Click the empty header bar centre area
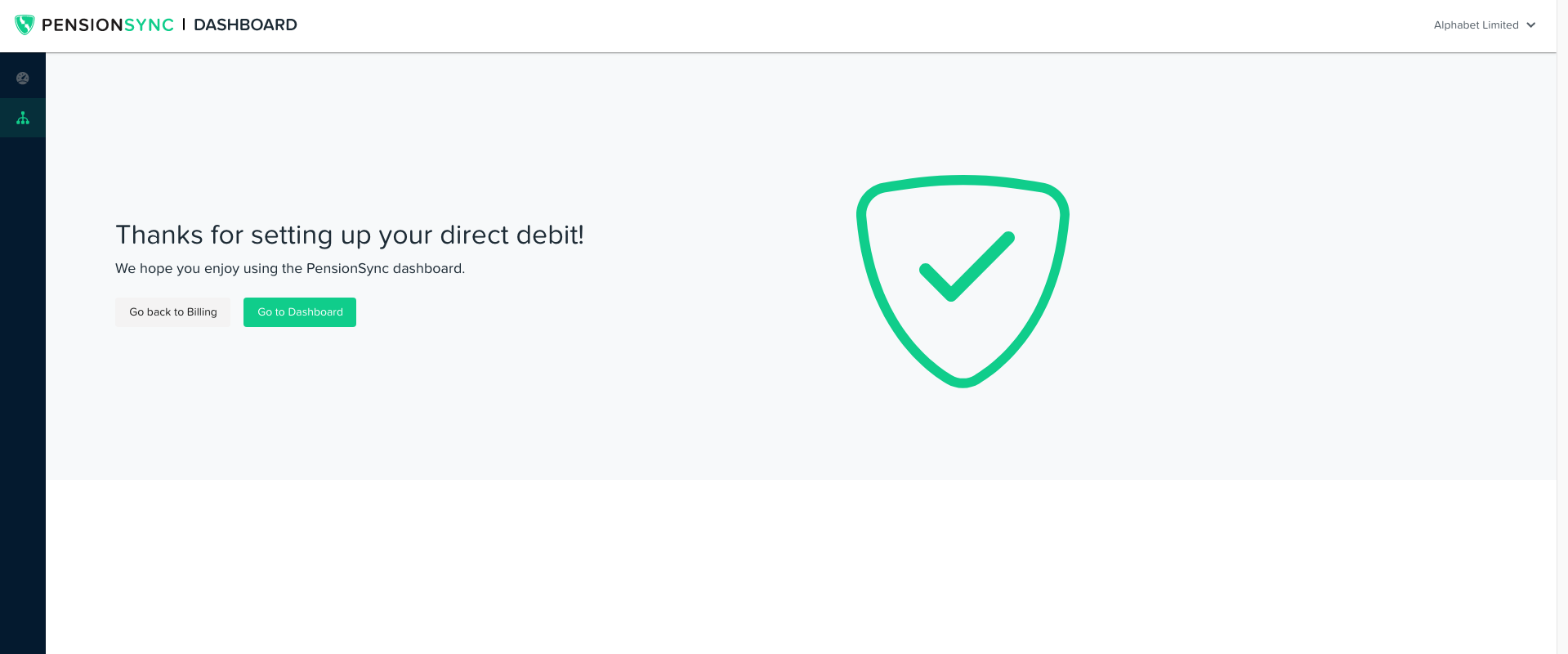The image size is (1568, 654). click(x=817, y=25)
